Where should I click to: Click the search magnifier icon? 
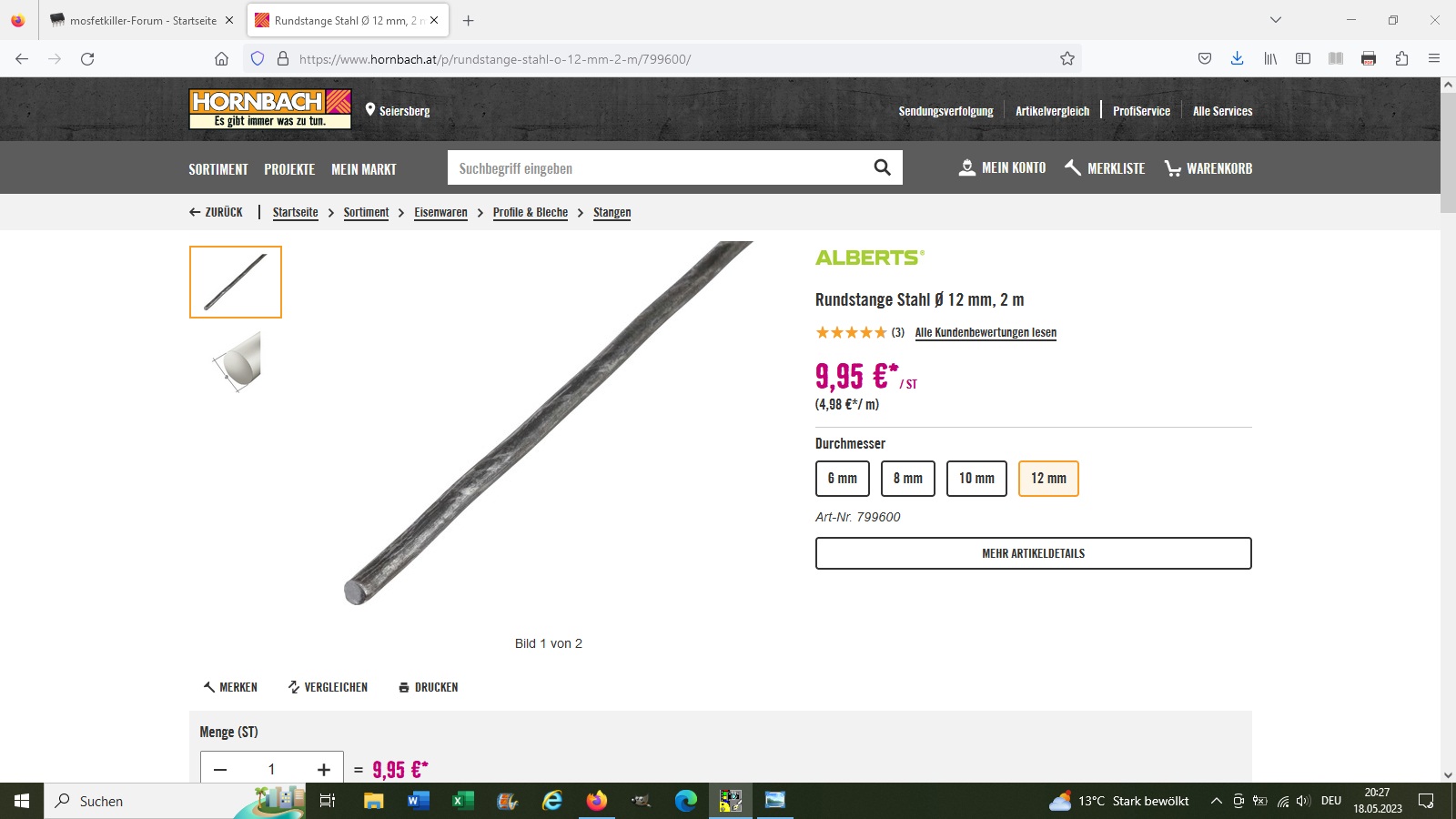[x=882, y=167]
